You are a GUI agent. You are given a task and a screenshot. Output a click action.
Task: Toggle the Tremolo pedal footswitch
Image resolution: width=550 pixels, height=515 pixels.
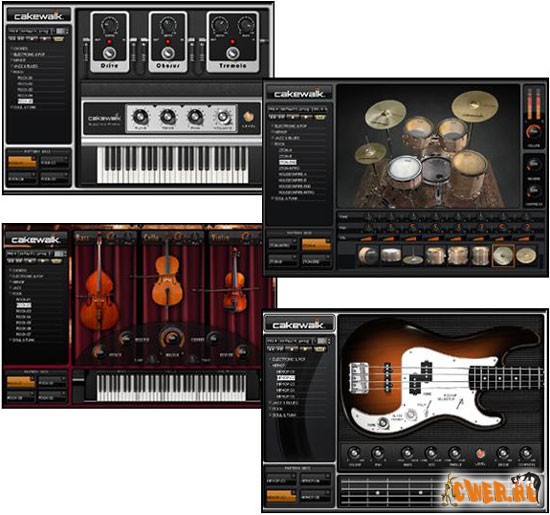coord(232,53)
